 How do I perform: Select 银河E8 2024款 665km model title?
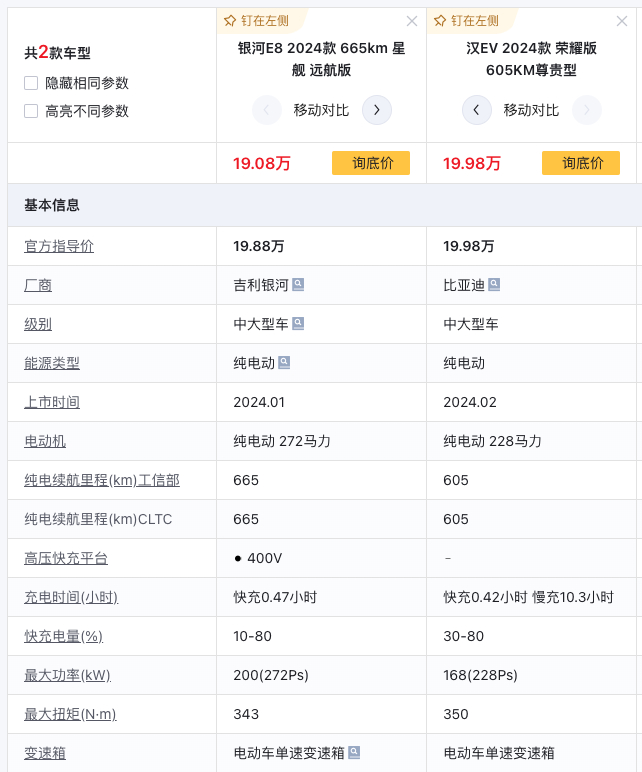click(321, 59)
